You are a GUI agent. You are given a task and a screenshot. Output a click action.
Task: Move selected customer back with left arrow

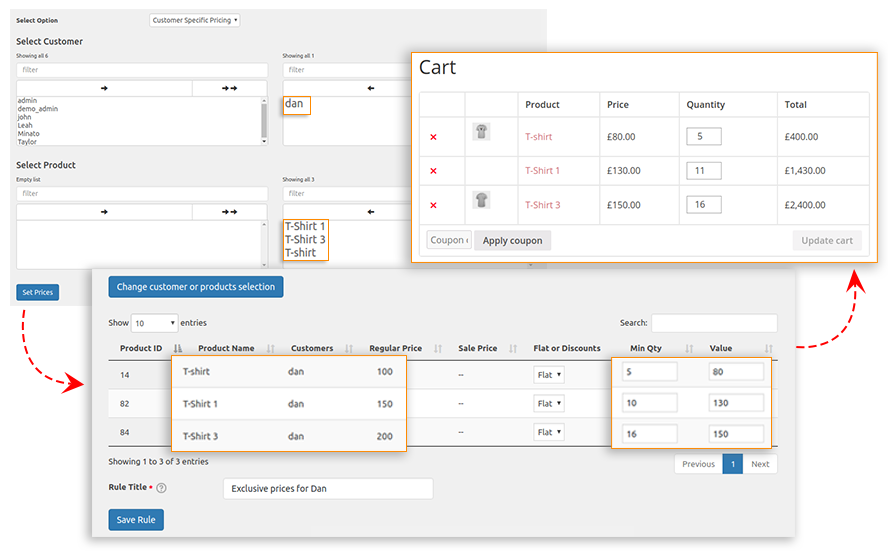(370, 88)
